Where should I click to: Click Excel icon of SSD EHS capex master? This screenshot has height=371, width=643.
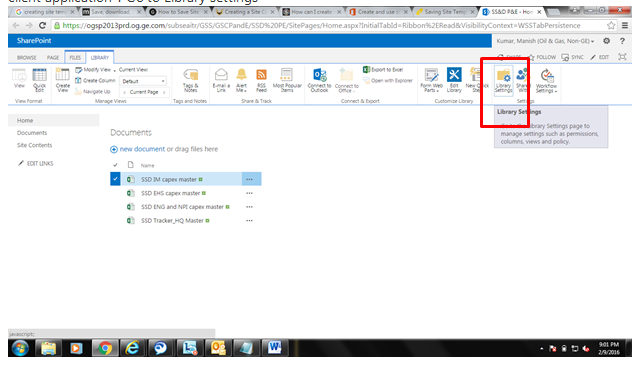coord(130,193)
